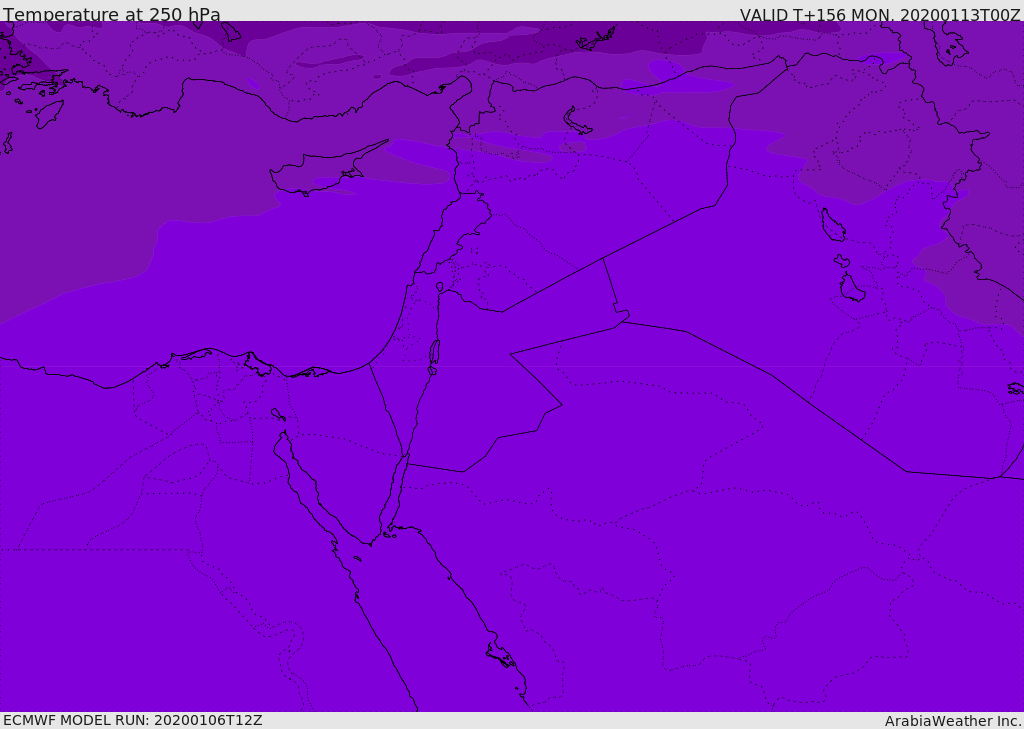This screenshot has height=729, width=1024.
Task: Click the 'VALID T+156 MON. 20200113T00Z' label
Action: 880,14
